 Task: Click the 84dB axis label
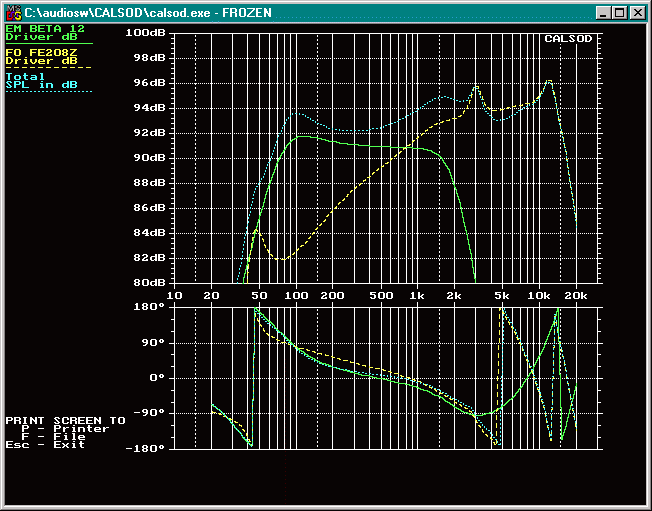(x=149, y=232)
